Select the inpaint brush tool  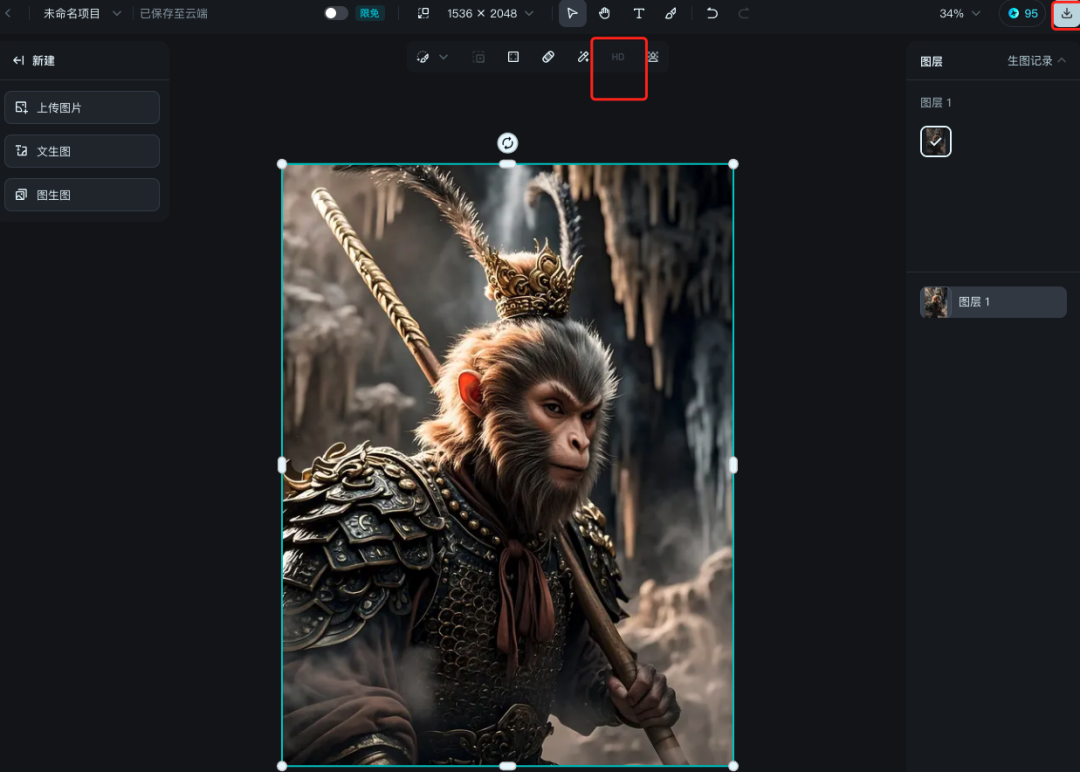click(423, 57)
